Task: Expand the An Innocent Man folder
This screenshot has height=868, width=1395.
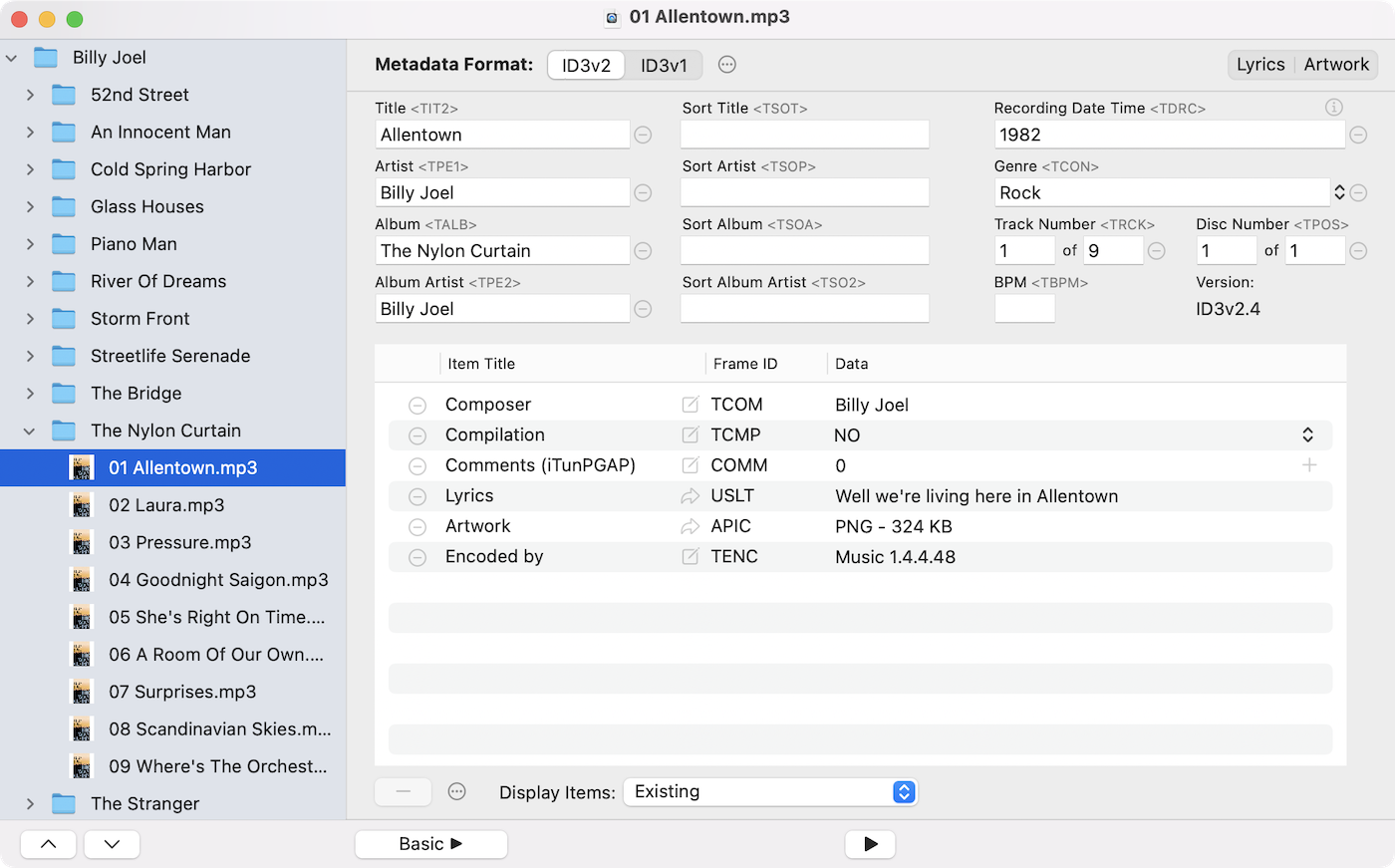Action: [x=30, y=133]
